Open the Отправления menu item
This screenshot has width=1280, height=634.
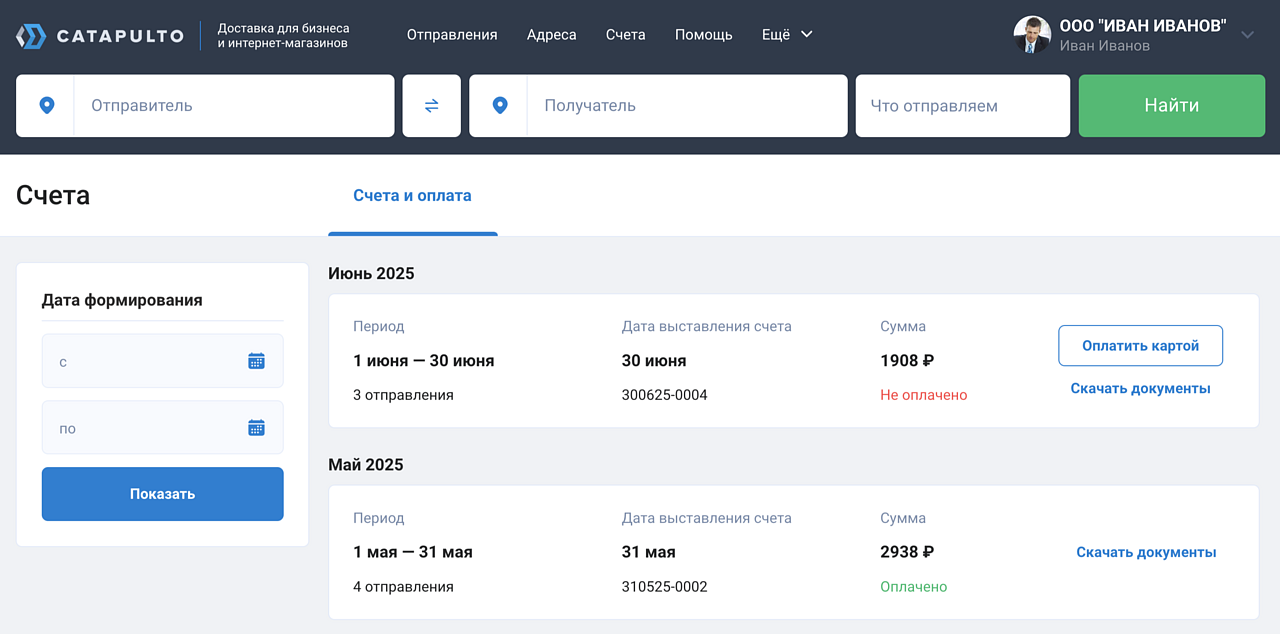click(452, 34)
